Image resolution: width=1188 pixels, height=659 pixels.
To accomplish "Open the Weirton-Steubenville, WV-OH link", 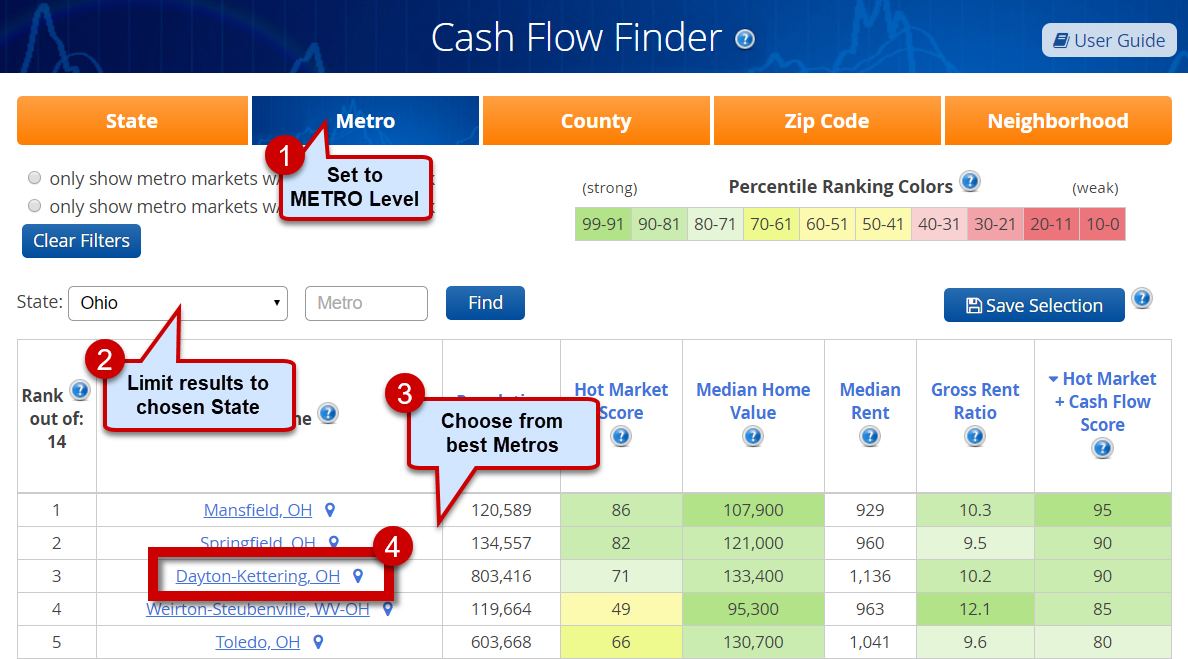I will point(258,609).
